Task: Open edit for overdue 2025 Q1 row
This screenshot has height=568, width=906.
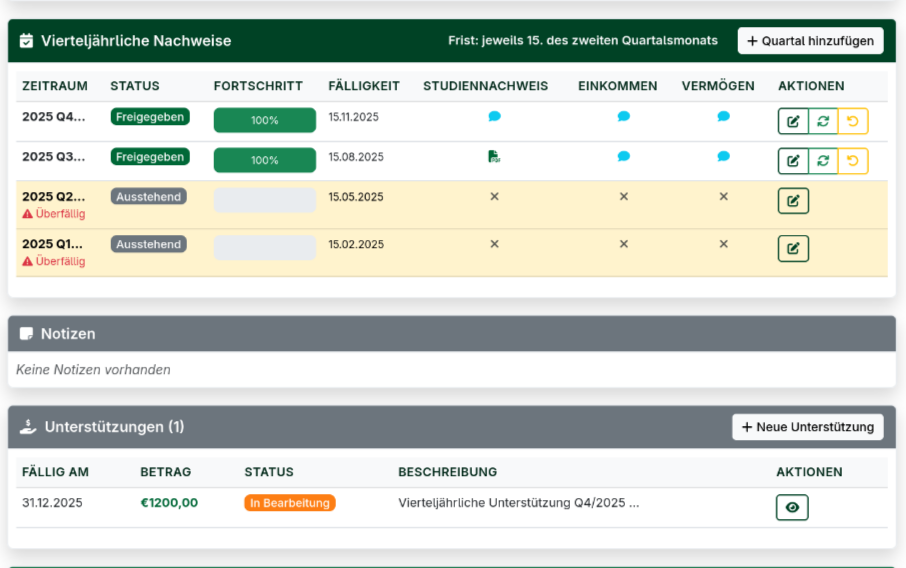Action: tap(793, 248)
